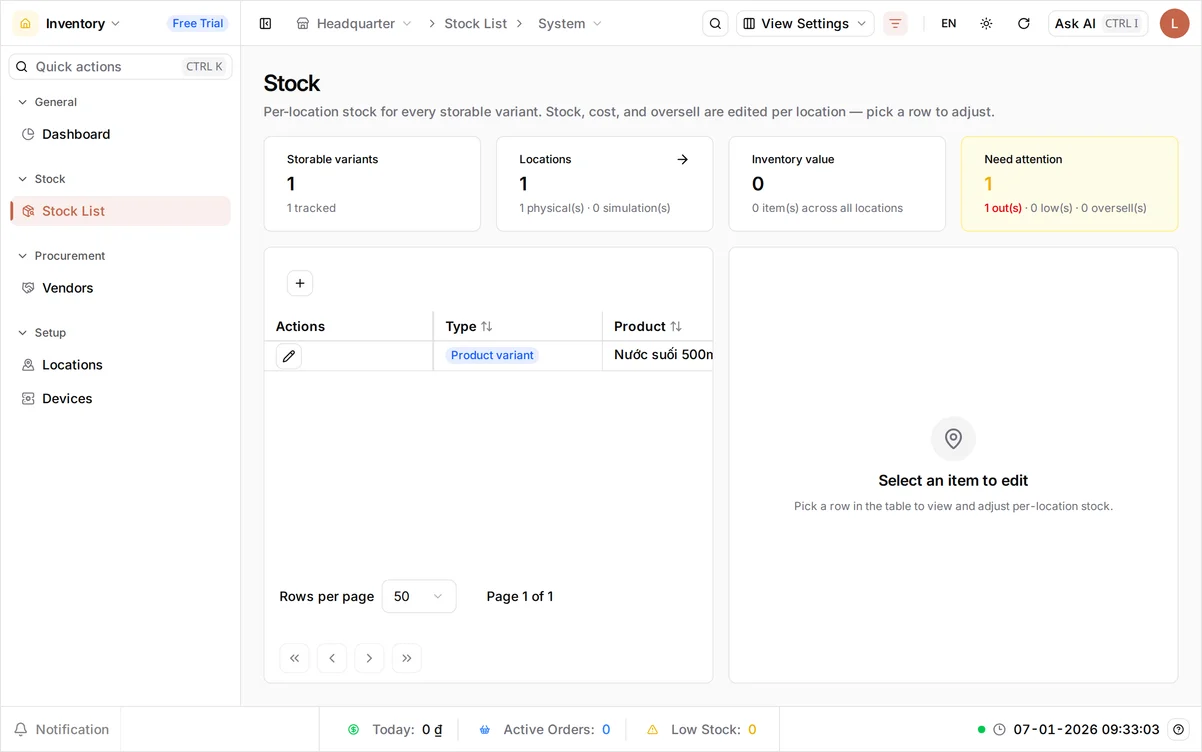Click the red filter icon button
Viewport: 1202px width, 752px height.
895,23
